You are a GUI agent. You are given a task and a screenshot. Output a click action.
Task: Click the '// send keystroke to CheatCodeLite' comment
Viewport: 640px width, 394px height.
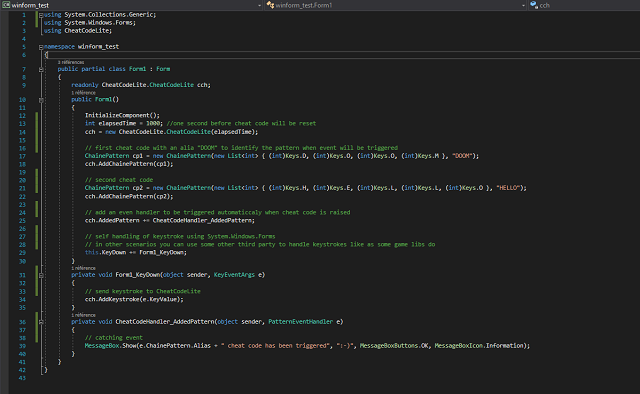point(142,292)
